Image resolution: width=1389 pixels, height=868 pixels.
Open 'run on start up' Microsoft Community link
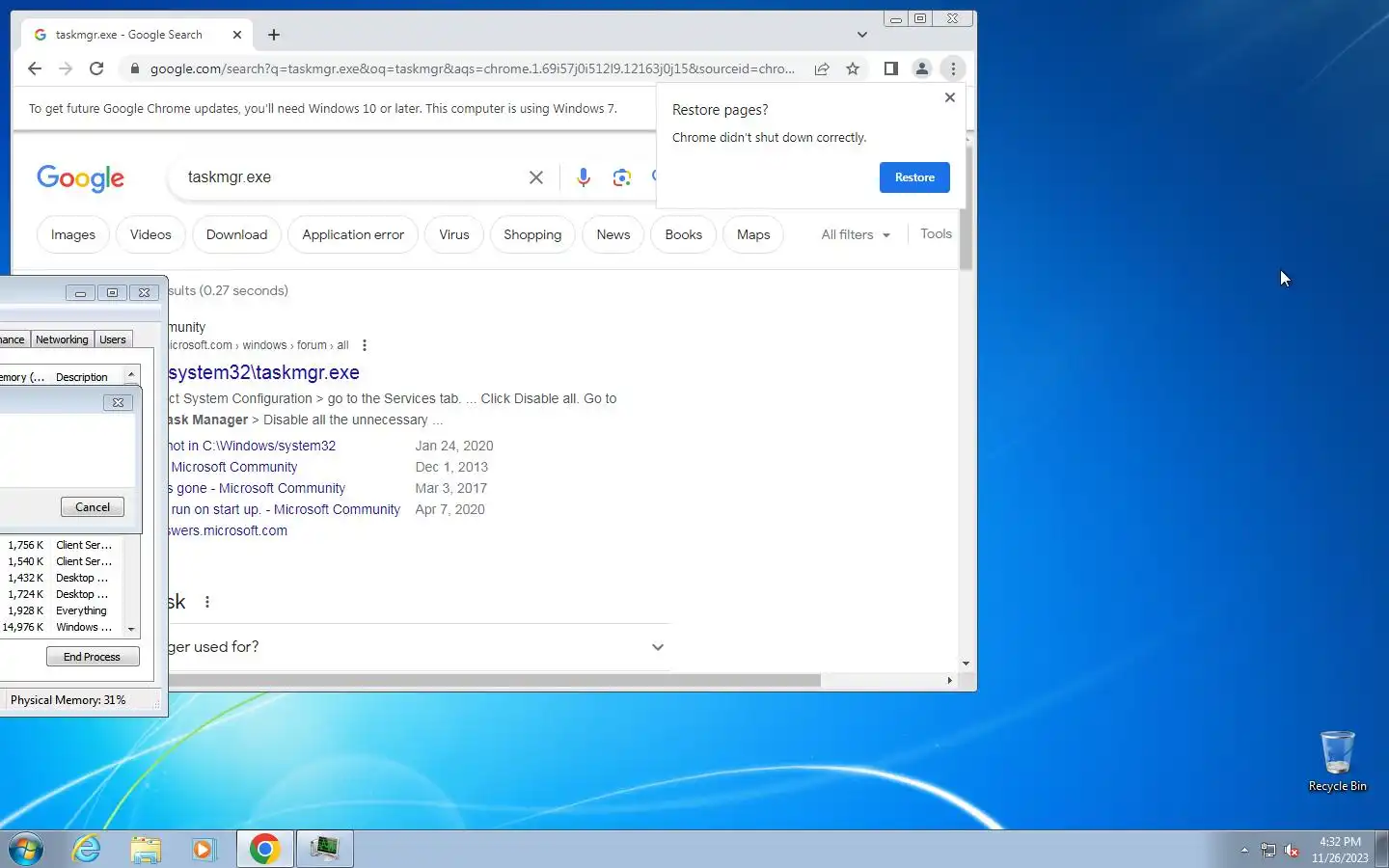click(285, 509)
